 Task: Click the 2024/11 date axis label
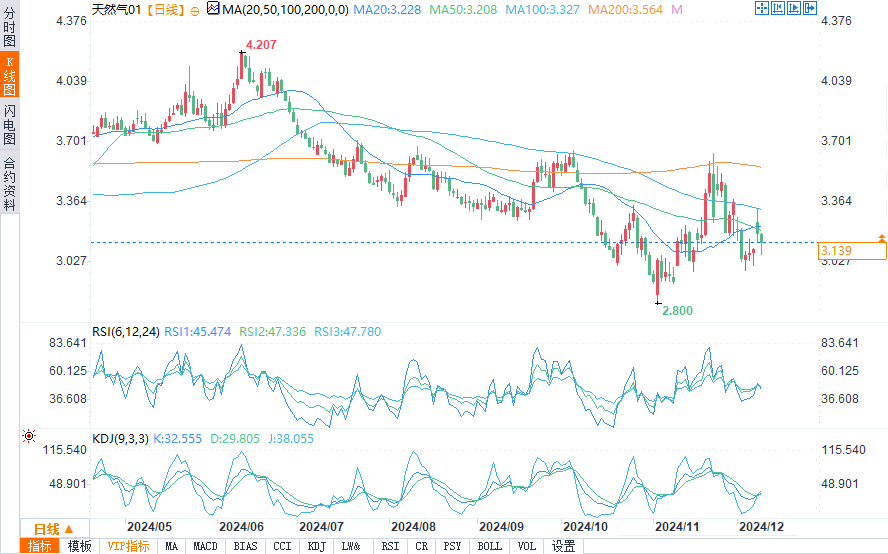coord(677,527)
